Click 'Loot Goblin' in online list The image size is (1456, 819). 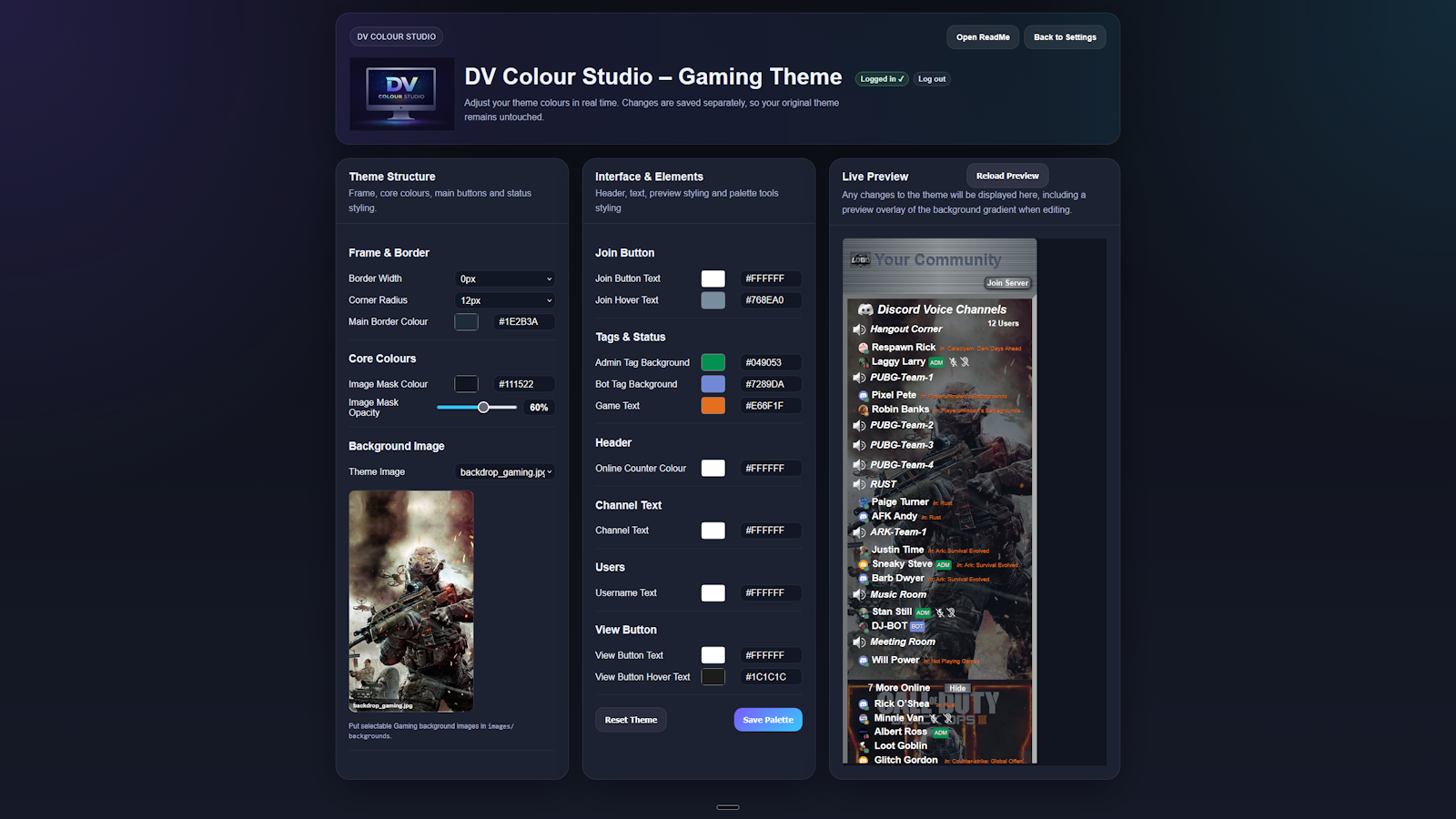tap(901, 746)
